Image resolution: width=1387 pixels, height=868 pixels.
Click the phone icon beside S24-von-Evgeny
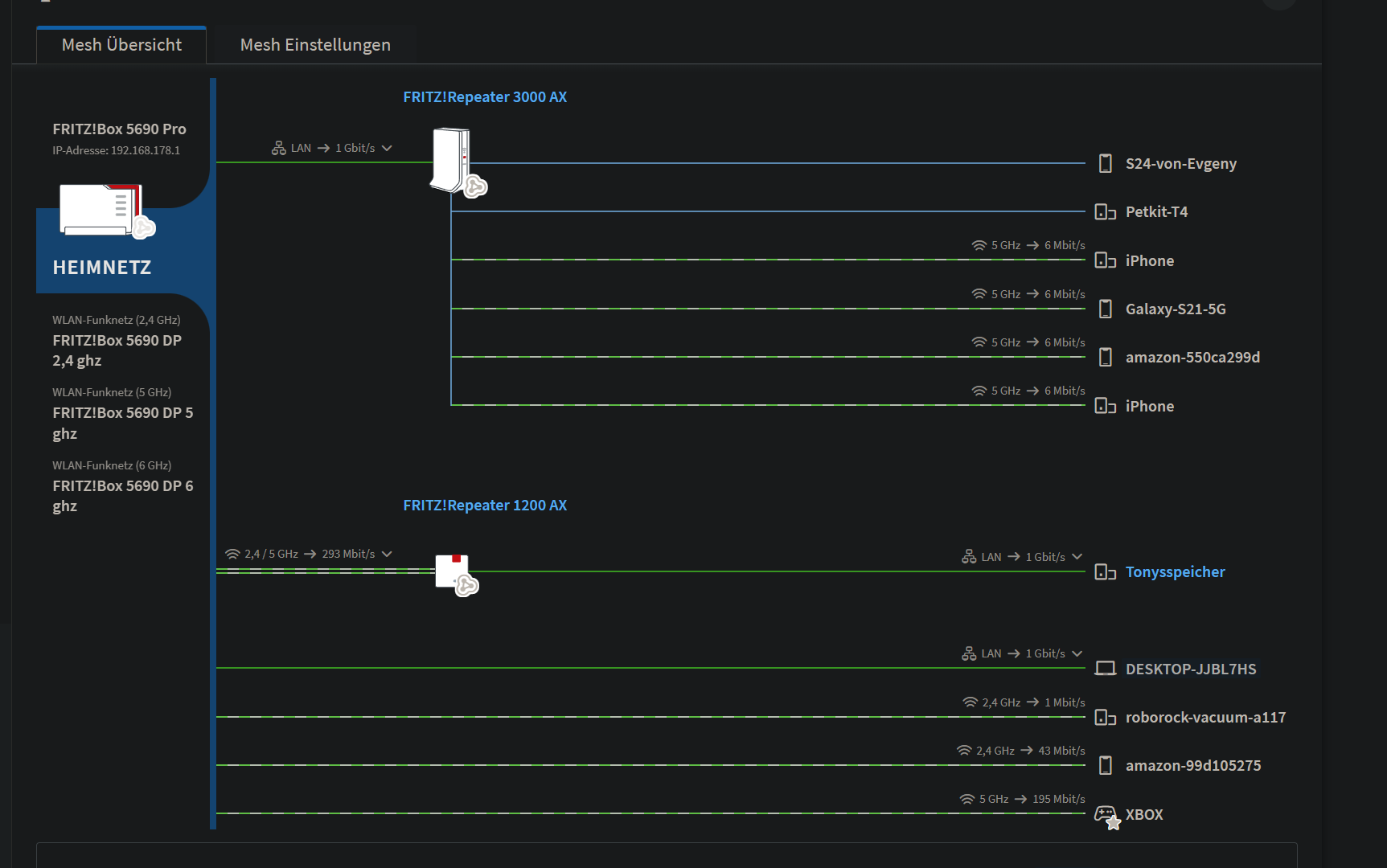(x=1106, y=163)
